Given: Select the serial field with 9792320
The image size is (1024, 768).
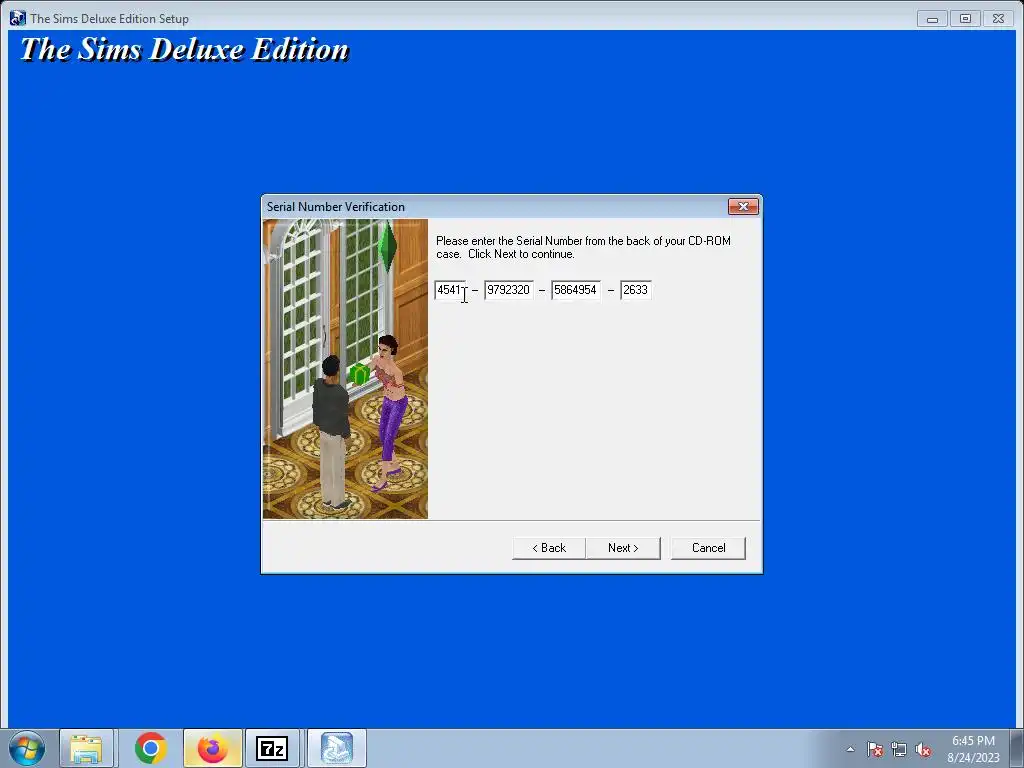Looking at the screenshot, I should 509,290.
